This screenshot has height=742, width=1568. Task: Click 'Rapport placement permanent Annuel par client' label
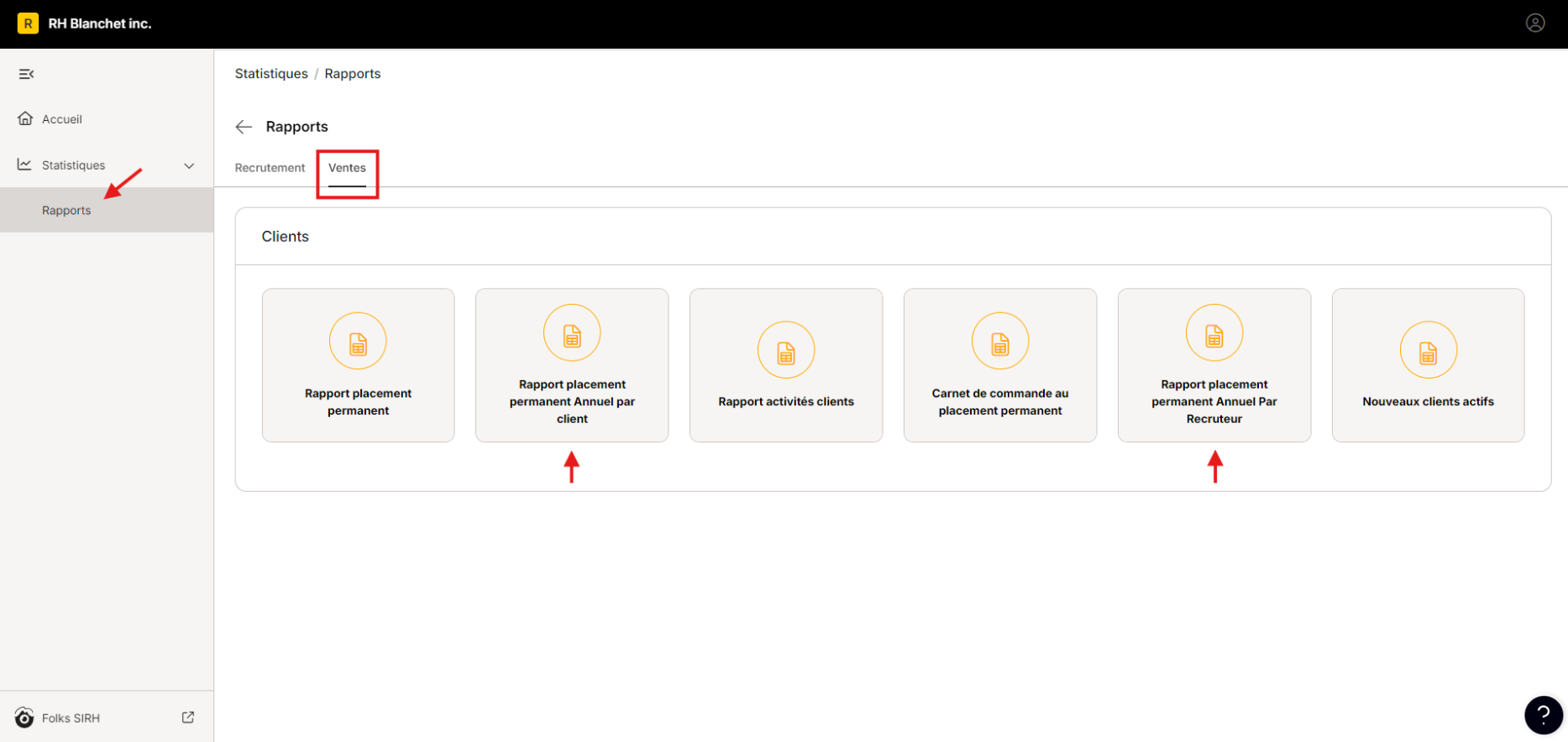tap(572, 401)
